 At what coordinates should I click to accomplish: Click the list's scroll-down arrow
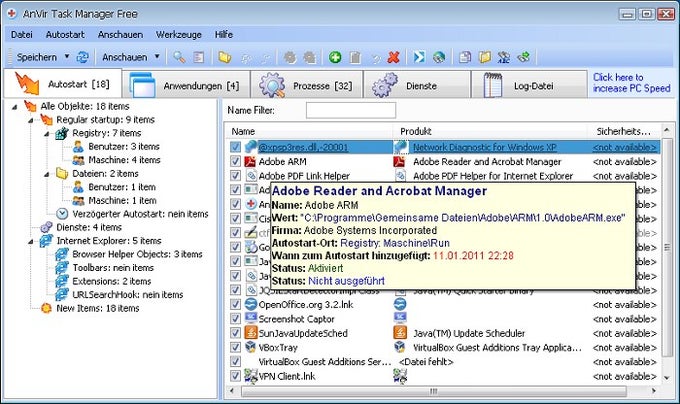pyautogui.click(x=667, y=378)
